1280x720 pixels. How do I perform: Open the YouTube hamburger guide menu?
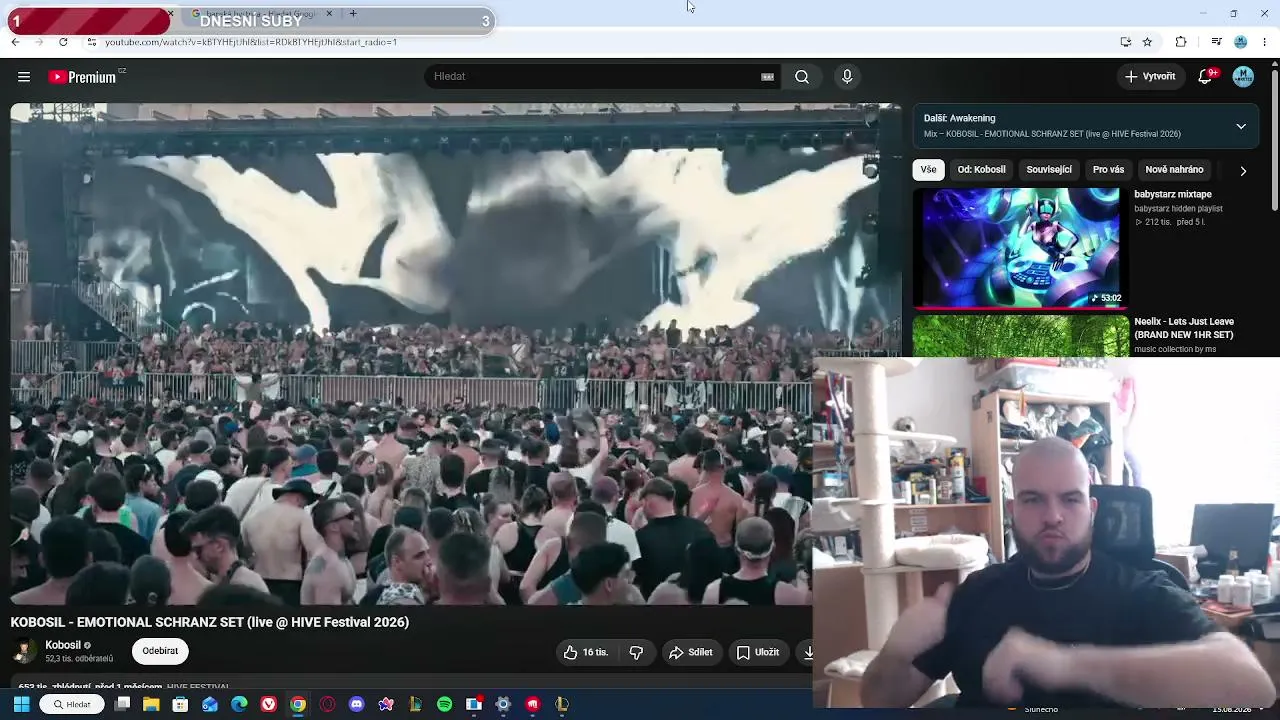point(24,77)
